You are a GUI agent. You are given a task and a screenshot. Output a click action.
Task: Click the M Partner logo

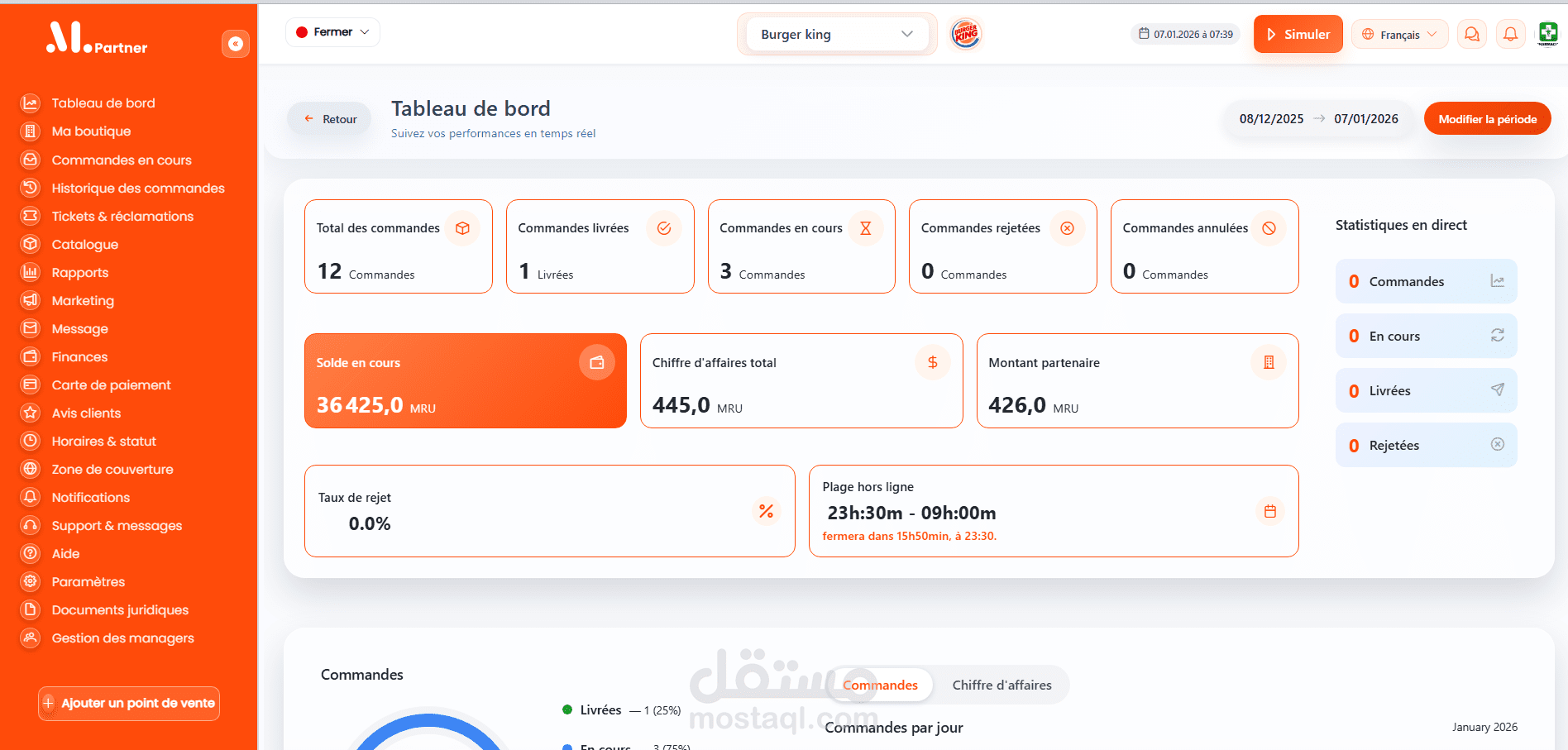97,39
